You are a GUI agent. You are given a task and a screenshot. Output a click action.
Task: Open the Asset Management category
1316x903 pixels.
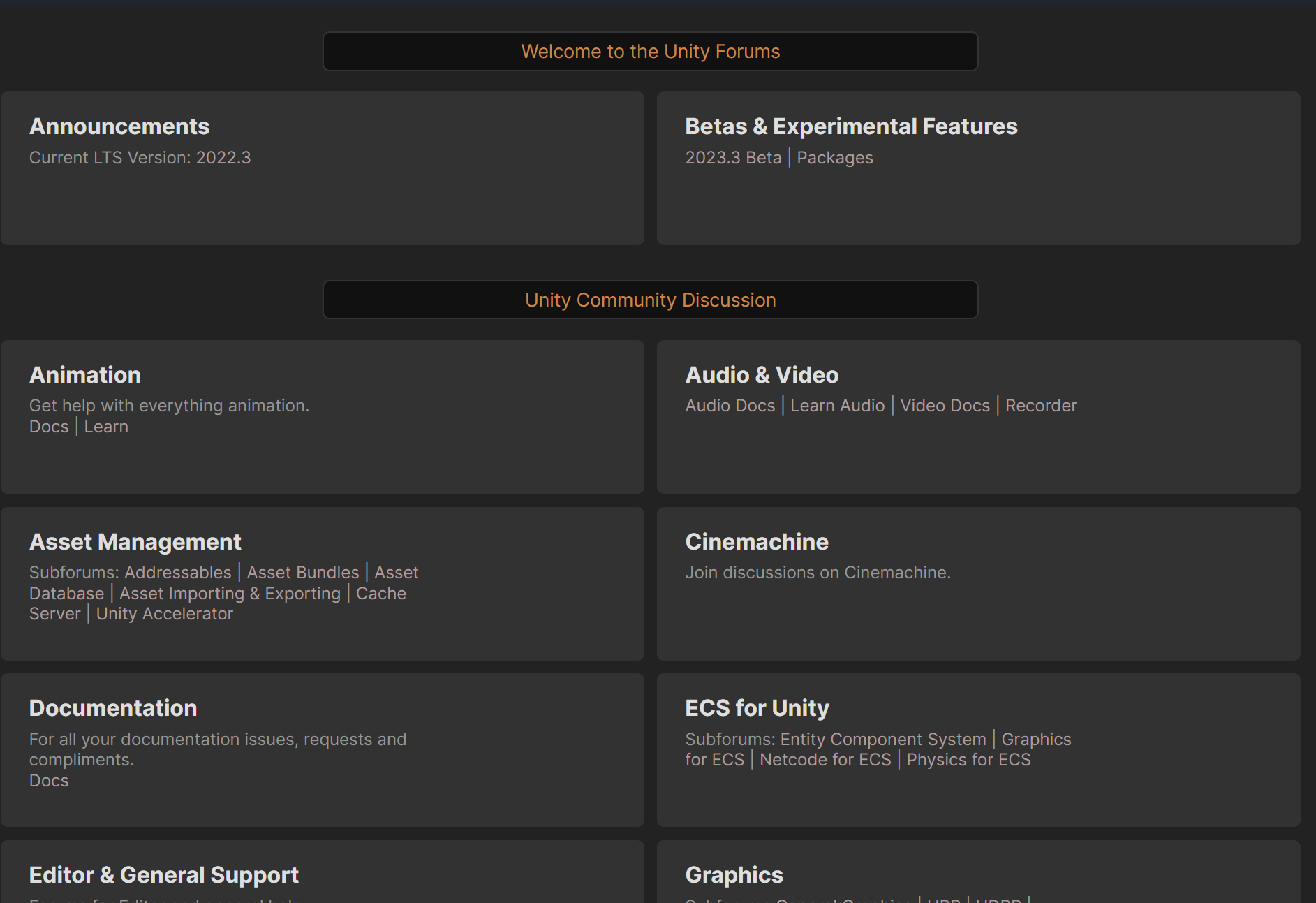(x=135, y=541)
